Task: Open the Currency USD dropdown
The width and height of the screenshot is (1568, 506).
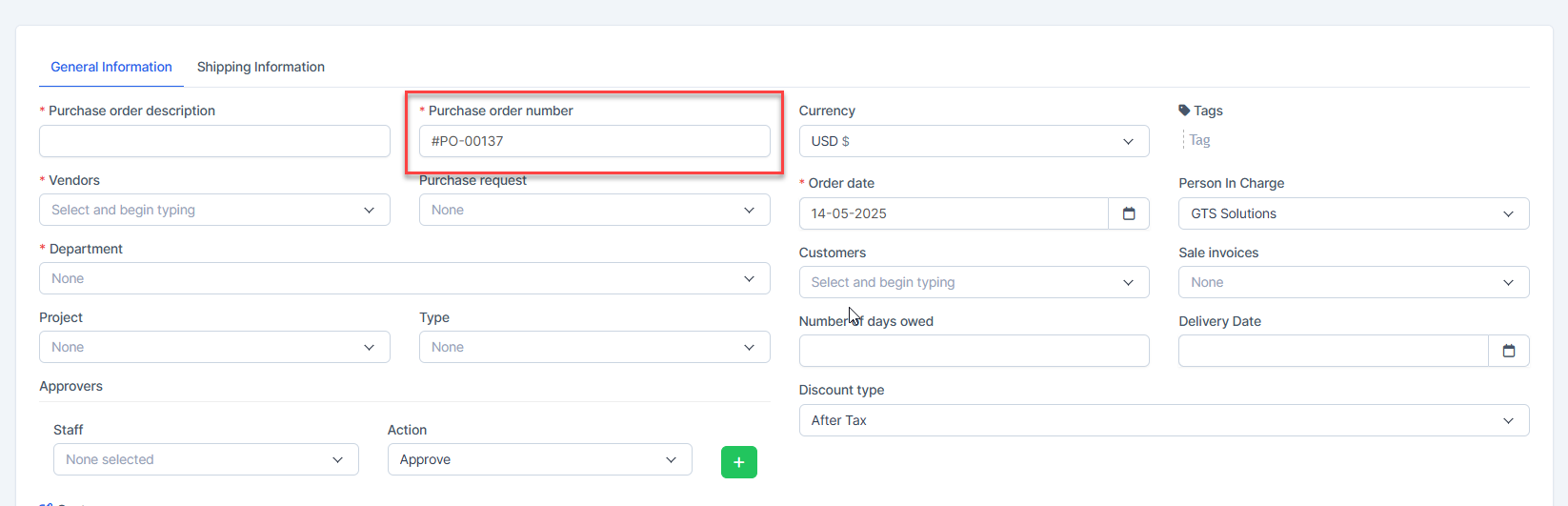Action: (x=974, y=141)
